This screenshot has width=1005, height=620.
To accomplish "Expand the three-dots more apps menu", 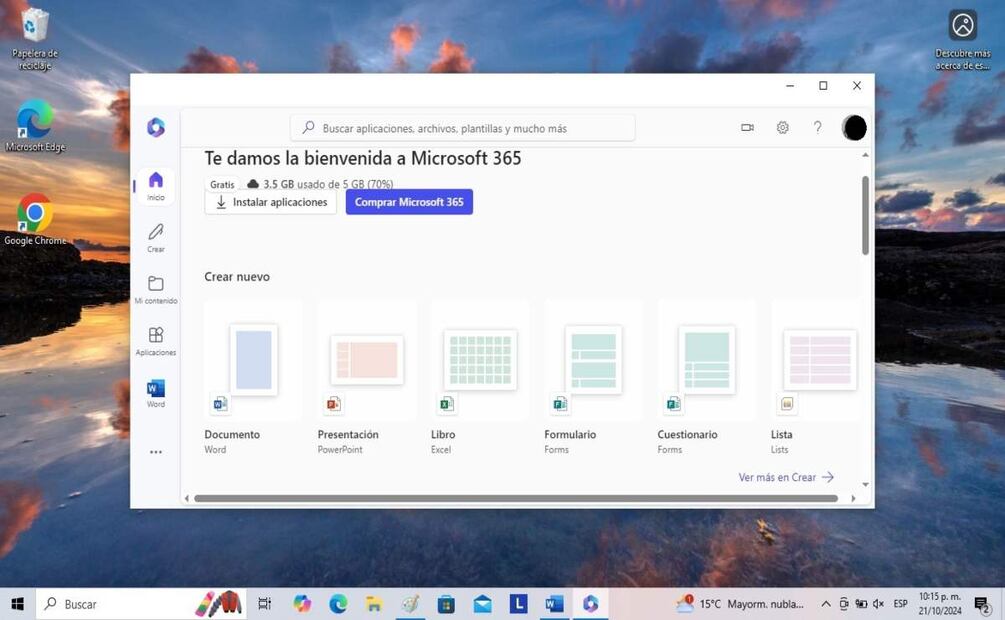I will [x=155, y=452].
